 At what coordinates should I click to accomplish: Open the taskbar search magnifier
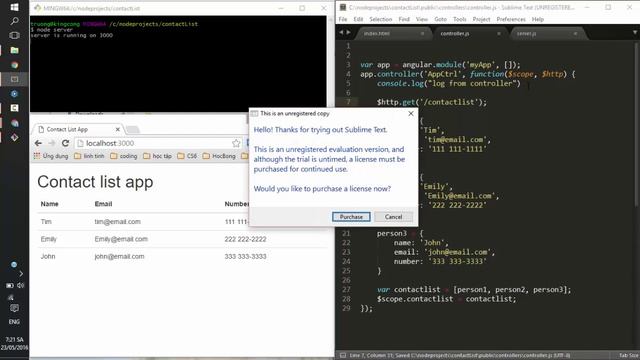coord(14,21)
